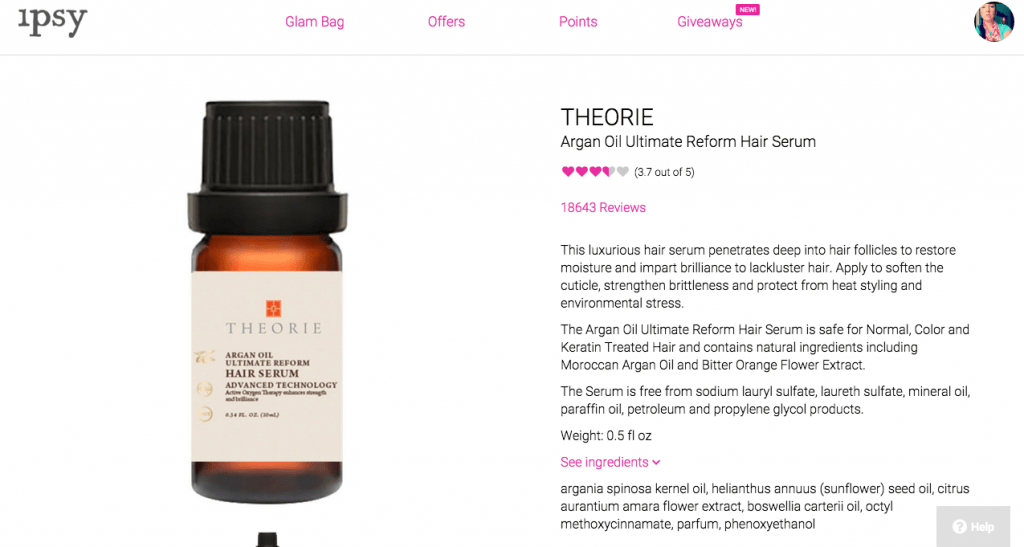Go to the Offers page
The width and height of the screenshot is (1024, 547).
click(x=446, y=22)
